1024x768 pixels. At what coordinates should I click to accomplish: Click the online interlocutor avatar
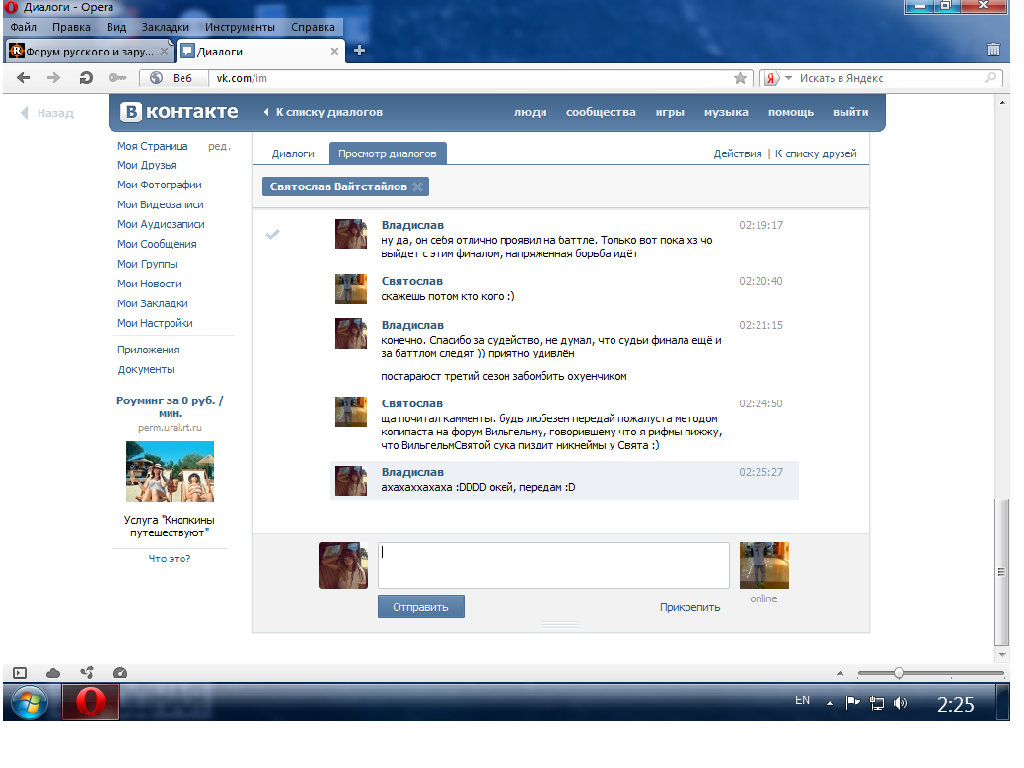pos(764,566)
